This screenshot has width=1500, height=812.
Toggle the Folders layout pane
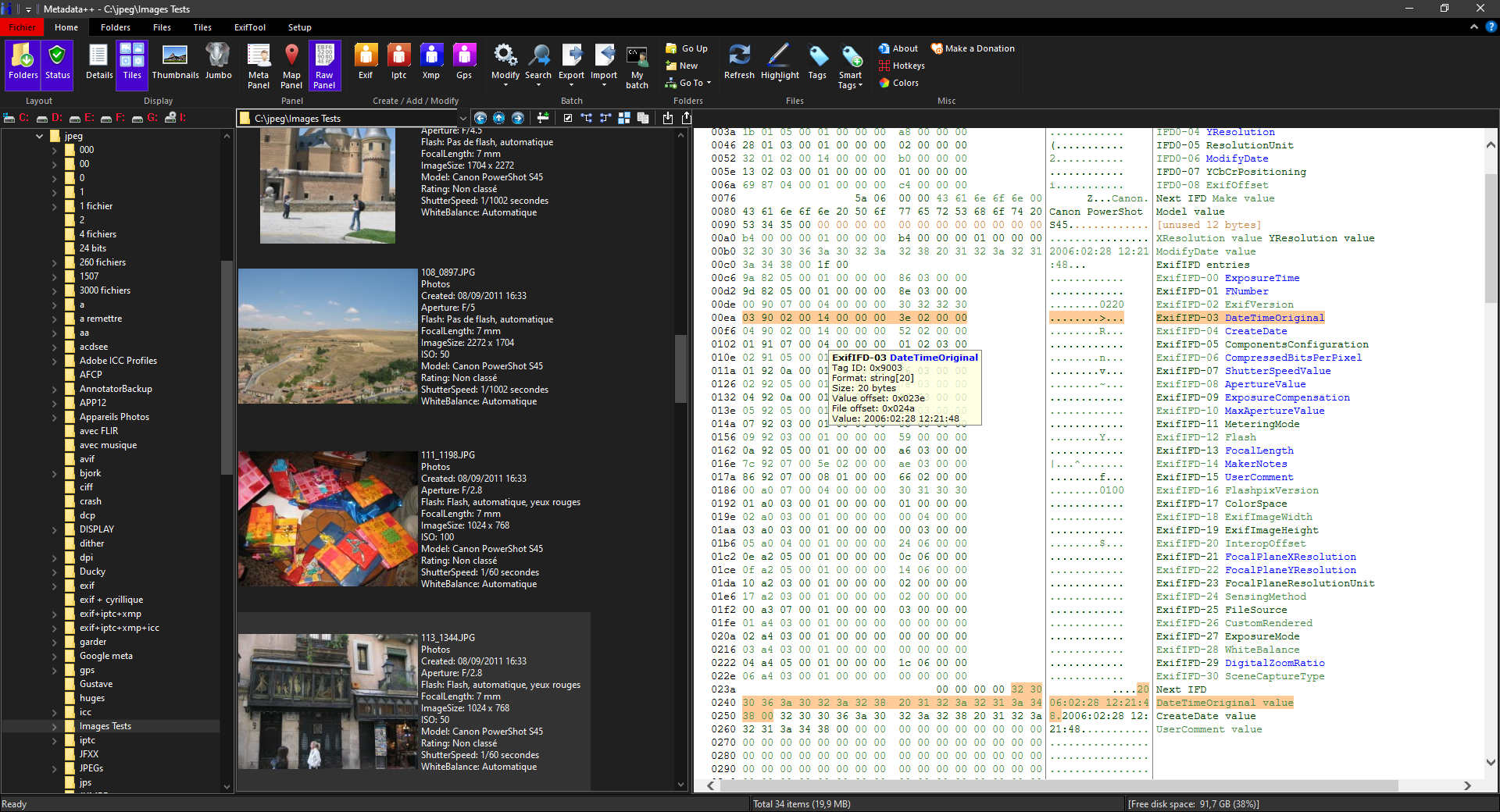(x=23, y=62)
